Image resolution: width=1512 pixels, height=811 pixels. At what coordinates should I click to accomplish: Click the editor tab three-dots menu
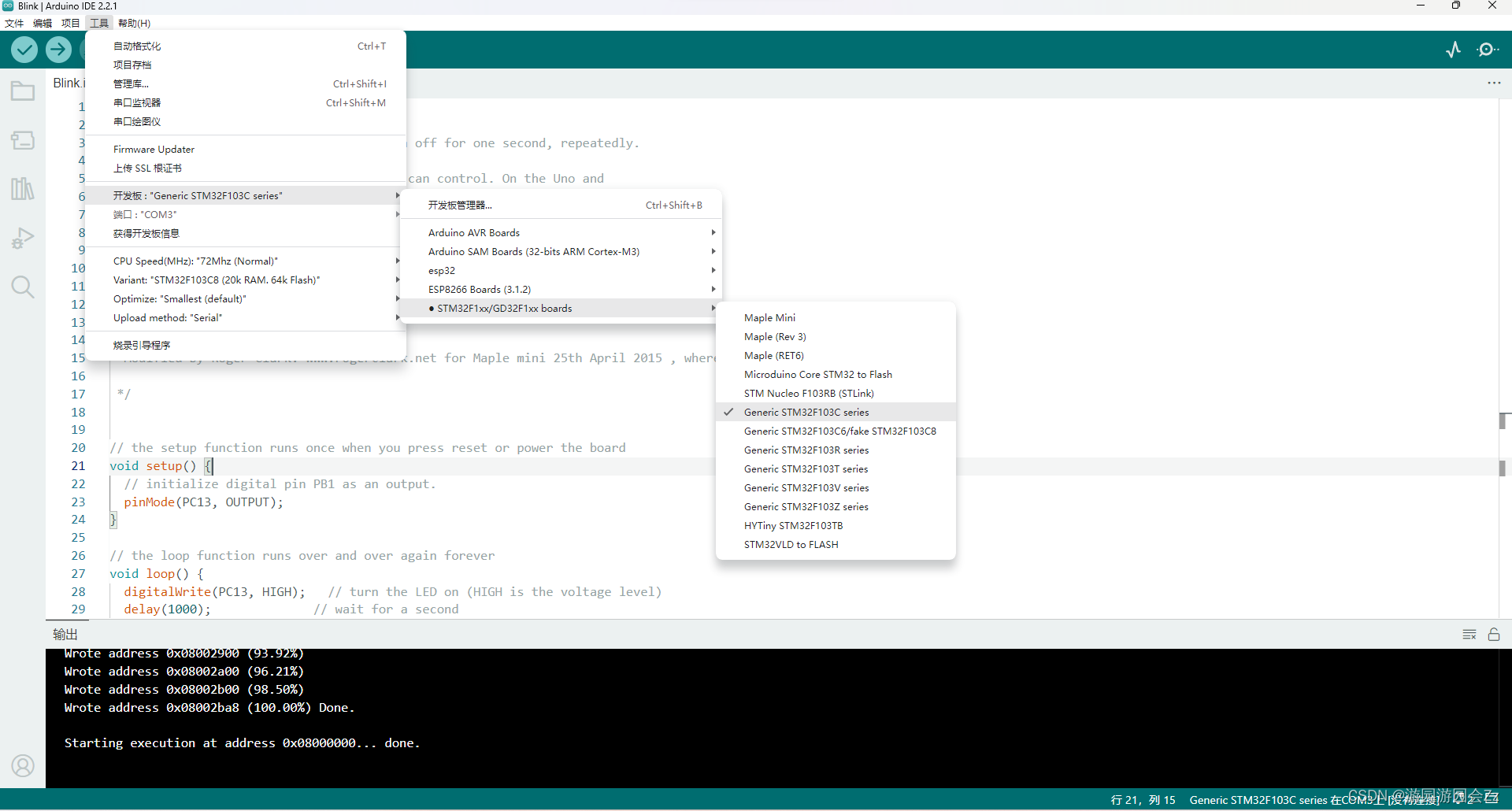1494,83
